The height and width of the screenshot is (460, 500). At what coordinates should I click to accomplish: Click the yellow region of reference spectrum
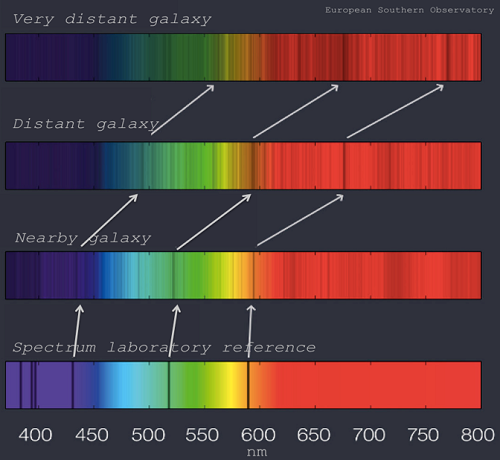(232, 385)
